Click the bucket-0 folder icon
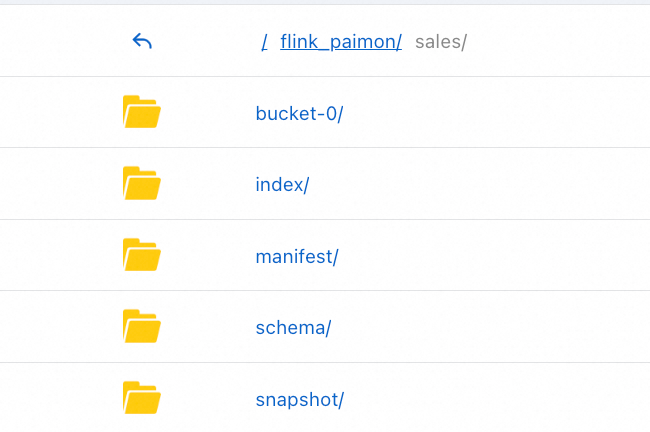650x432 pixels. point(141,112)
